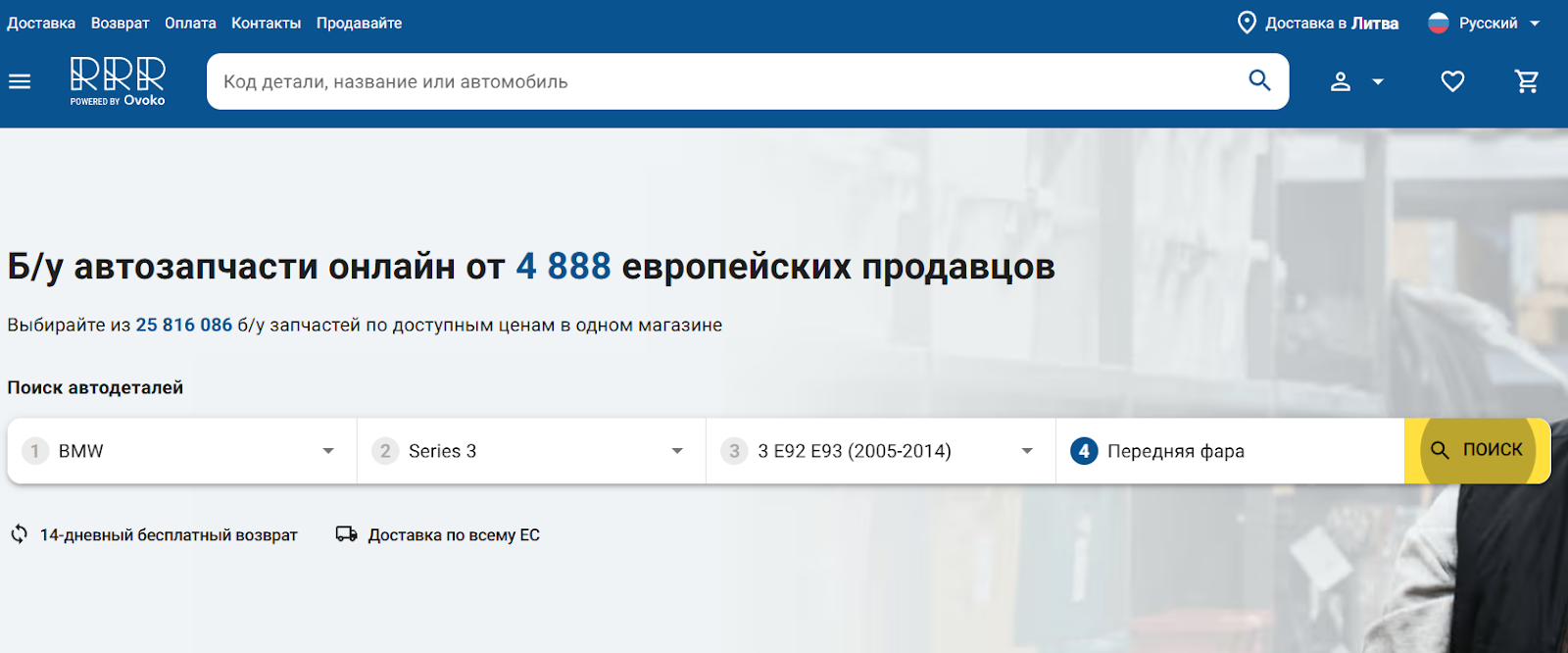The width and height of the screenshot is (1568, 653).
Task: Click the 14-day return refresh icon
Action: coord(20,534)
